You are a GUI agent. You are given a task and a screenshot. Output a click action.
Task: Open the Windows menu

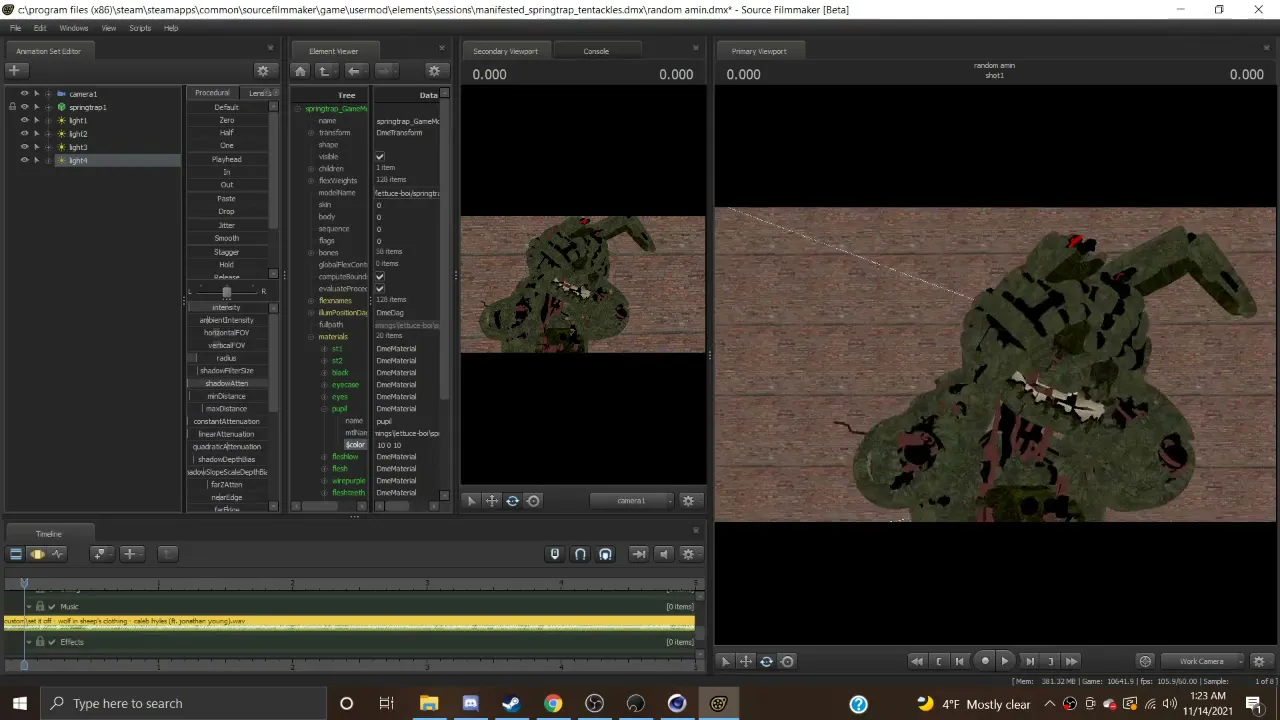click(74, 28)
